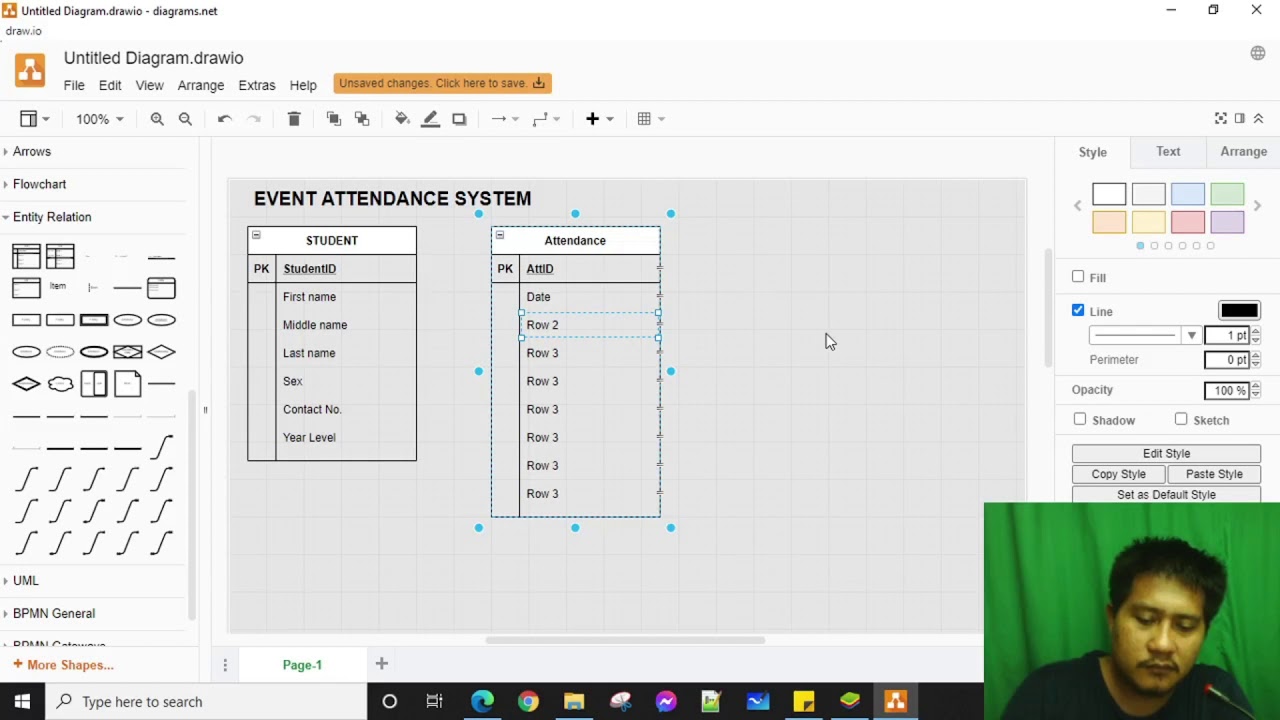Click the Edit Style button
The image size is (1280, 720).
click(1166, 453)
